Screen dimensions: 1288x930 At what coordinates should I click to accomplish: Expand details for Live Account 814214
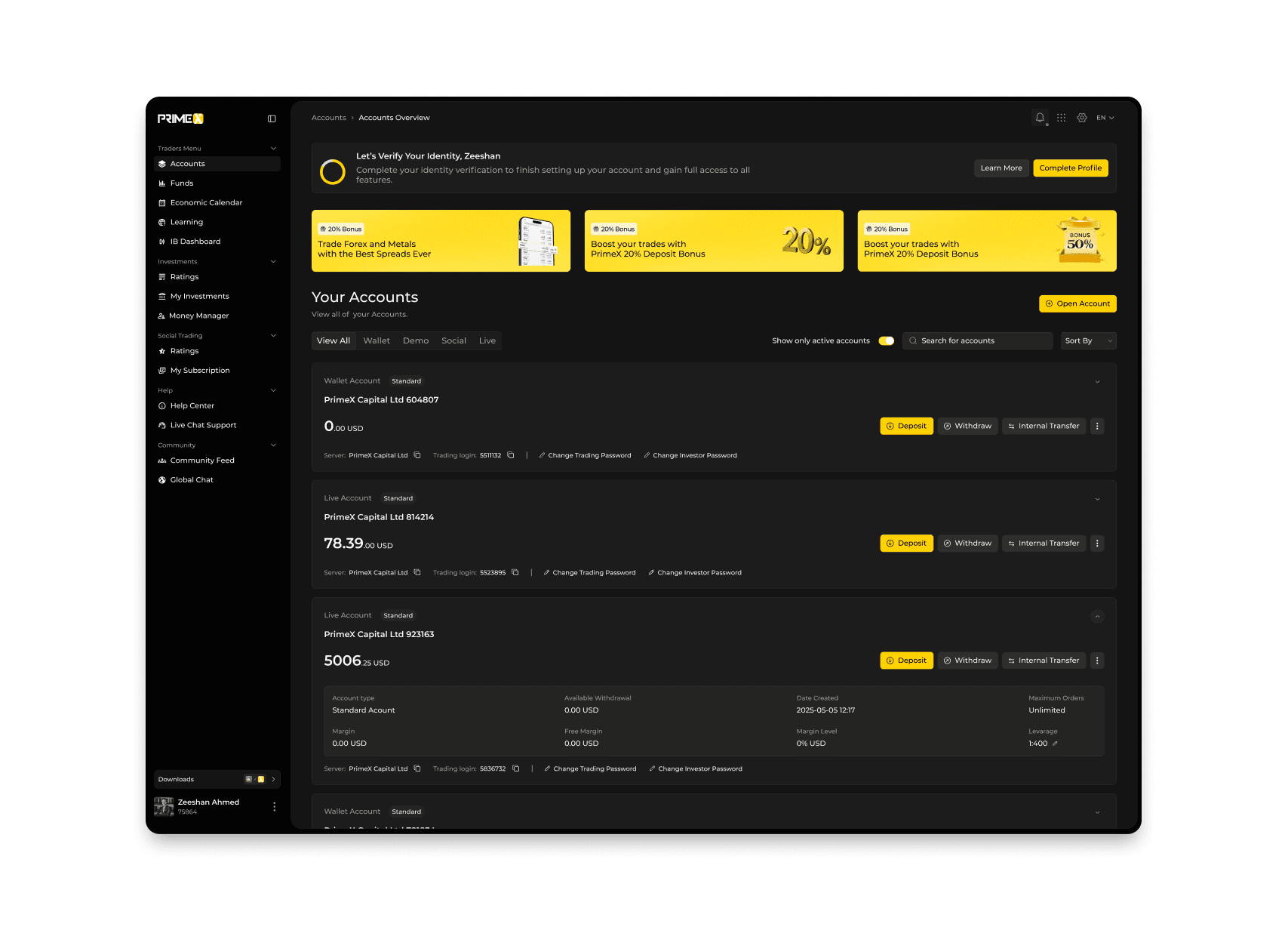pos(1097,499)
